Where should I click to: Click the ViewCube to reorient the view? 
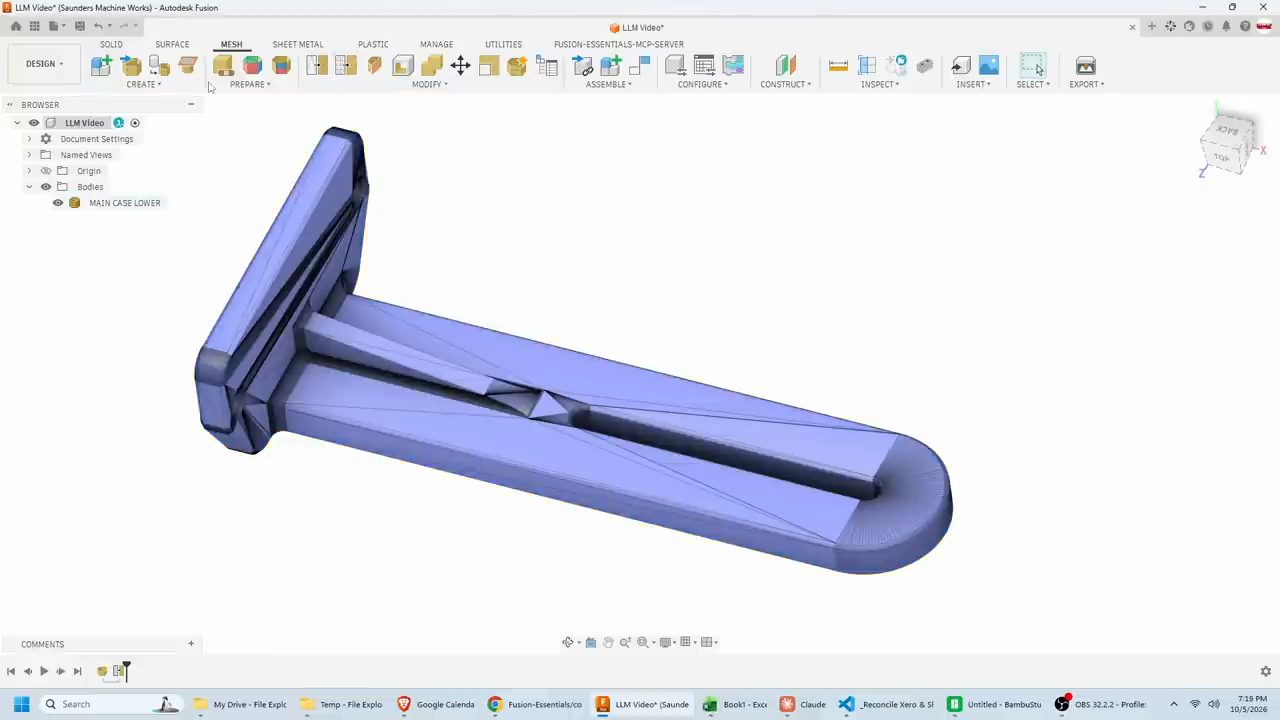pos(1228,144)
